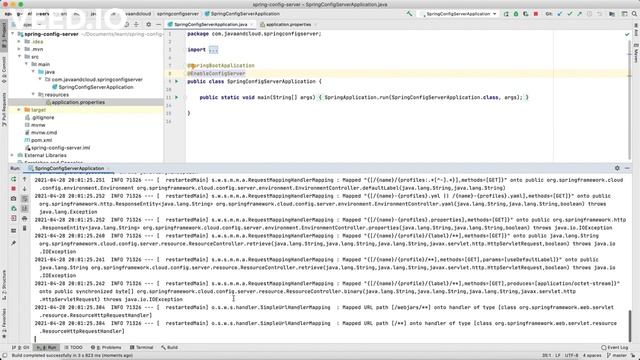
Task: Click the Up the Stack Trace arrow
Action: (x=24, y=179)
